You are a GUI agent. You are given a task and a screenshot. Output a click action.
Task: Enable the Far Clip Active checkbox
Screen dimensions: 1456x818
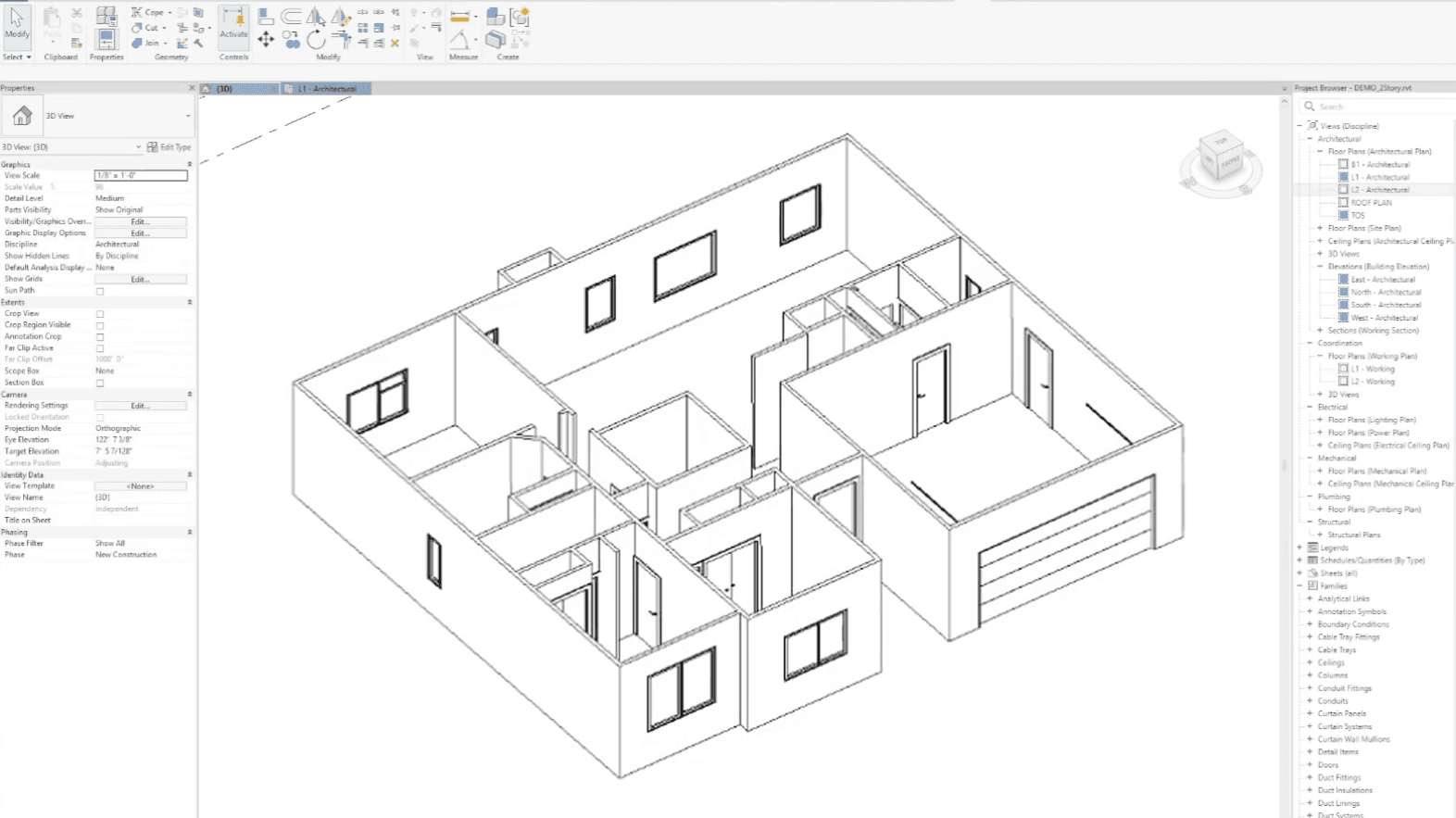[100, 348]
